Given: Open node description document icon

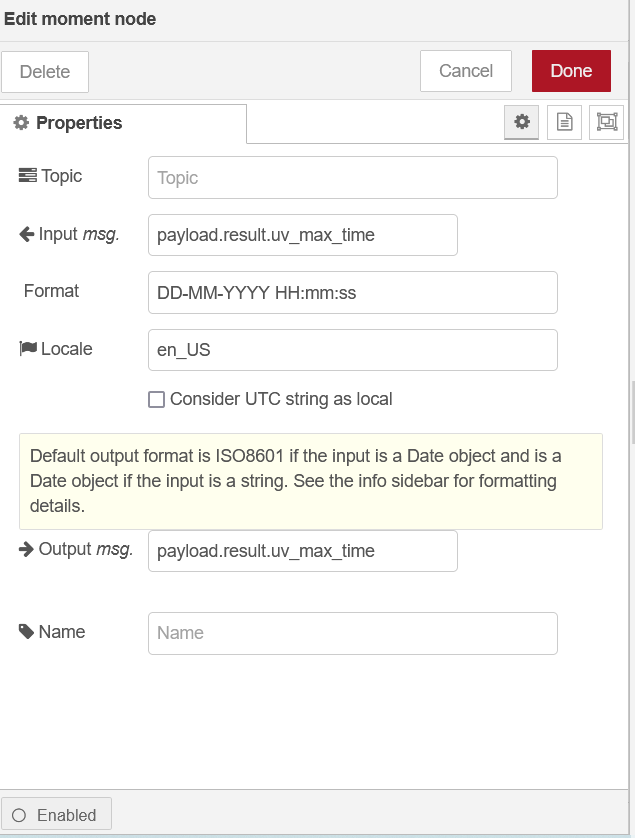Looking at the screenshot, I should (564, 122).
